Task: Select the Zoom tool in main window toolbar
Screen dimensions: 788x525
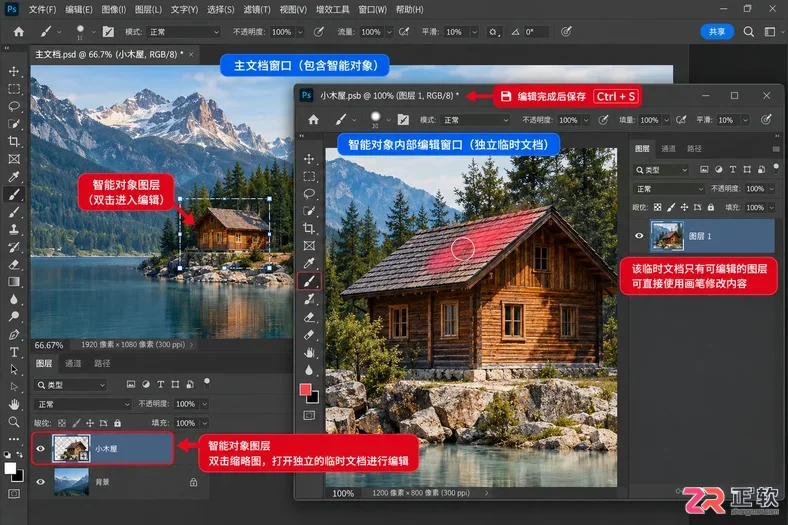Action: 14,422
